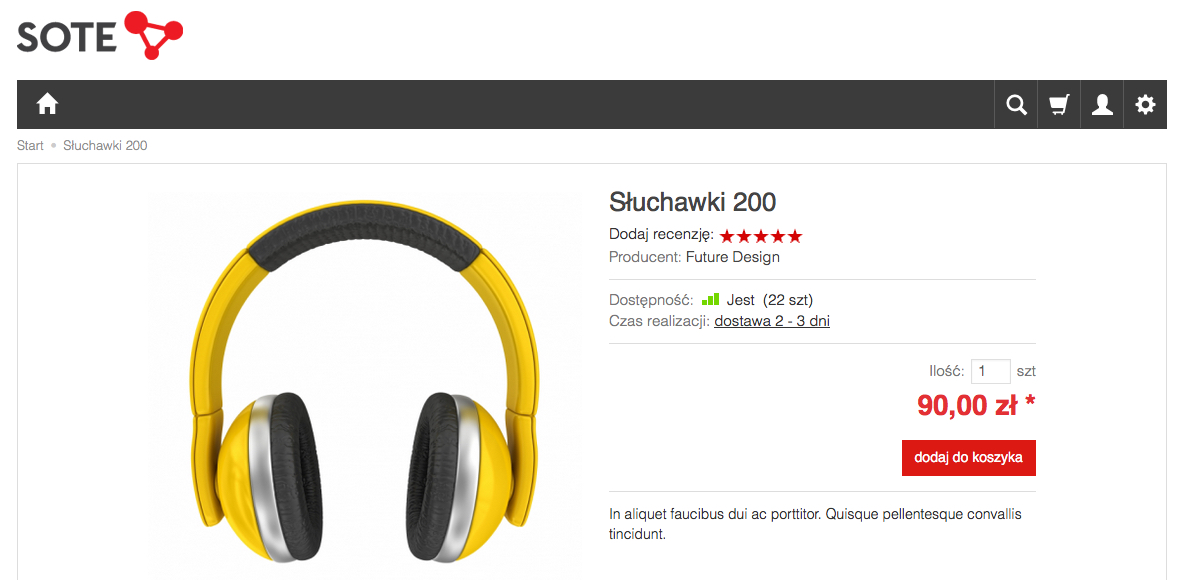Viewport: 1180px width, 580px height.
Task: Open the shopping cart icon
Action: click(x=1060, y=105)
